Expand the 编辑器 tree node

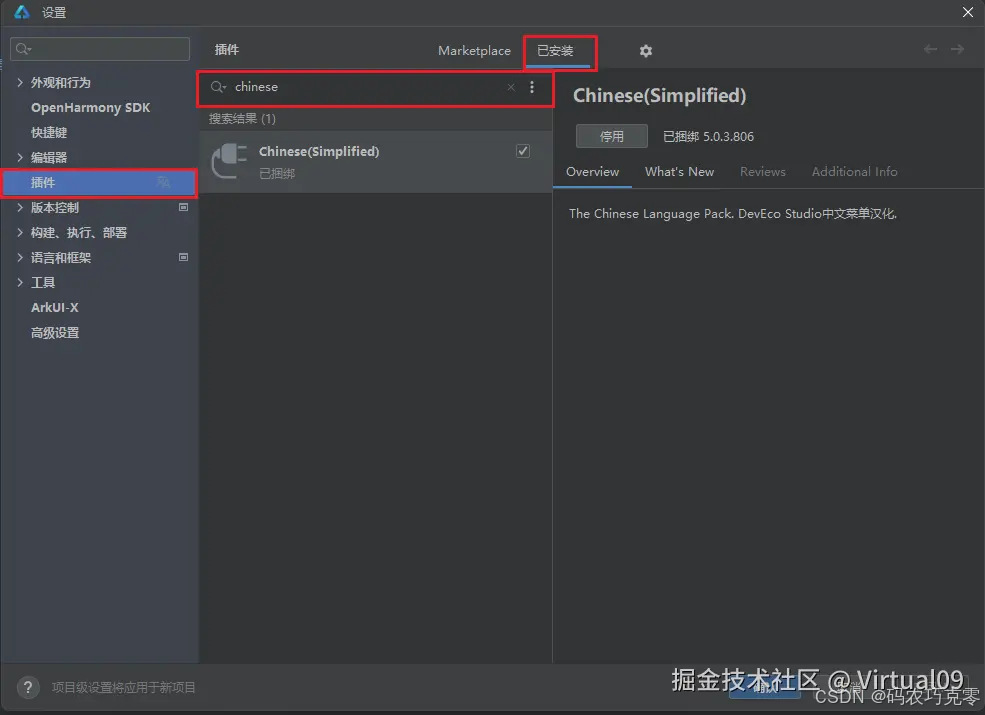coord(19,157)
